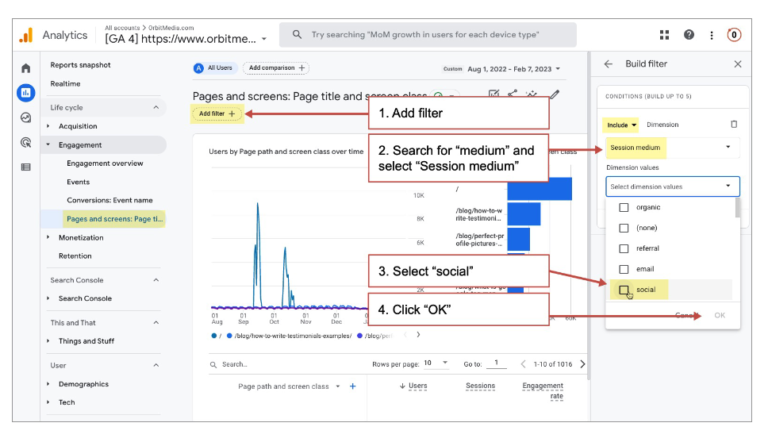
Task: Collapse the User section
Action: (x=156, y=365)
